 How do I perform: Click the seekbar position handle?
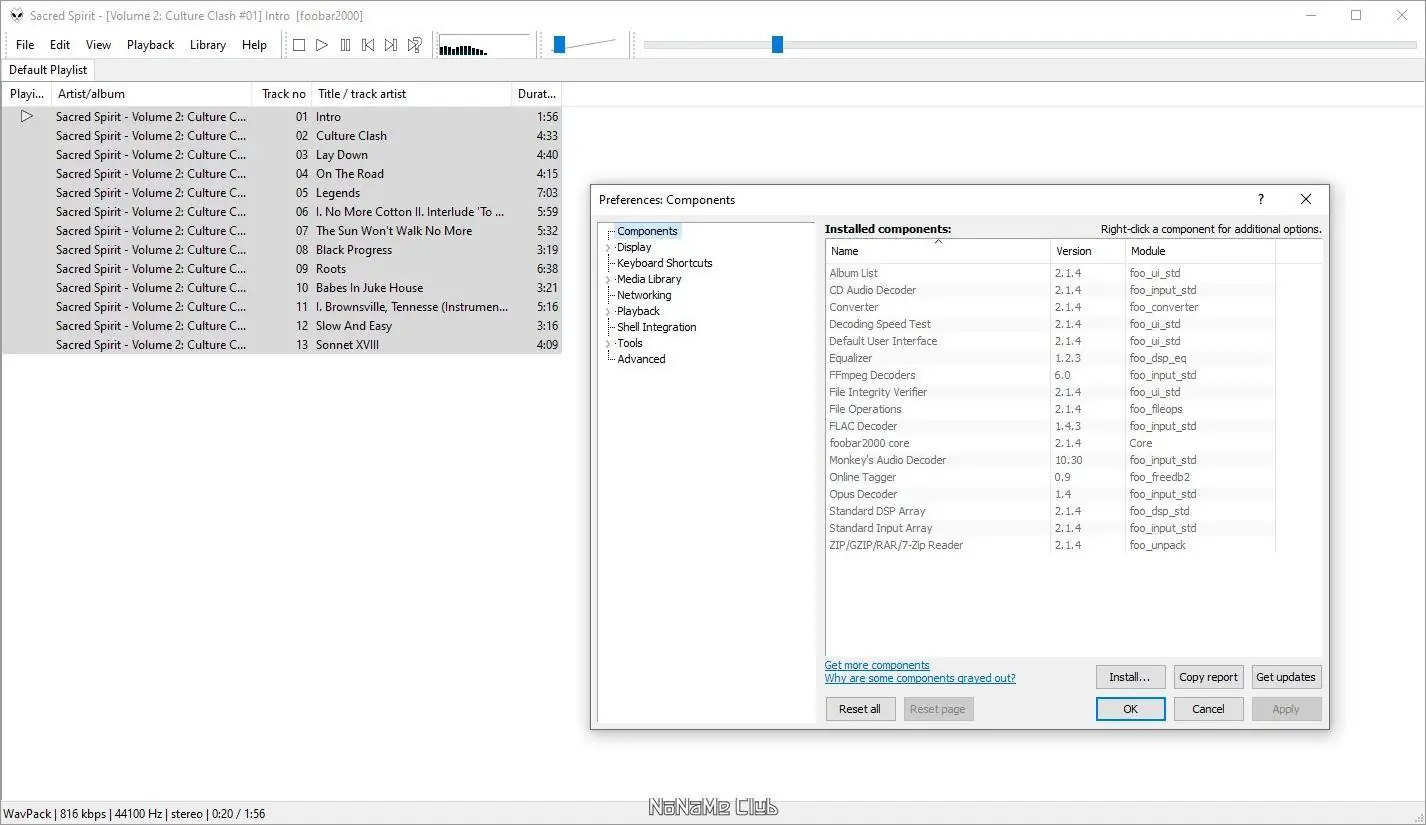pyautogui.click(x=777, y=45)
